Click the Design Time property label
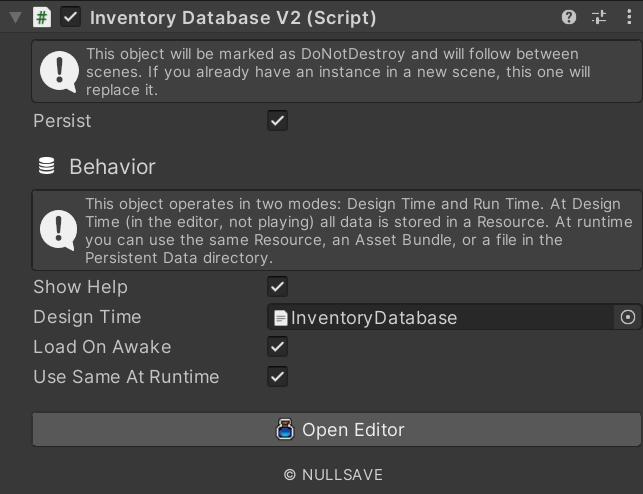 tap(87, 317)
